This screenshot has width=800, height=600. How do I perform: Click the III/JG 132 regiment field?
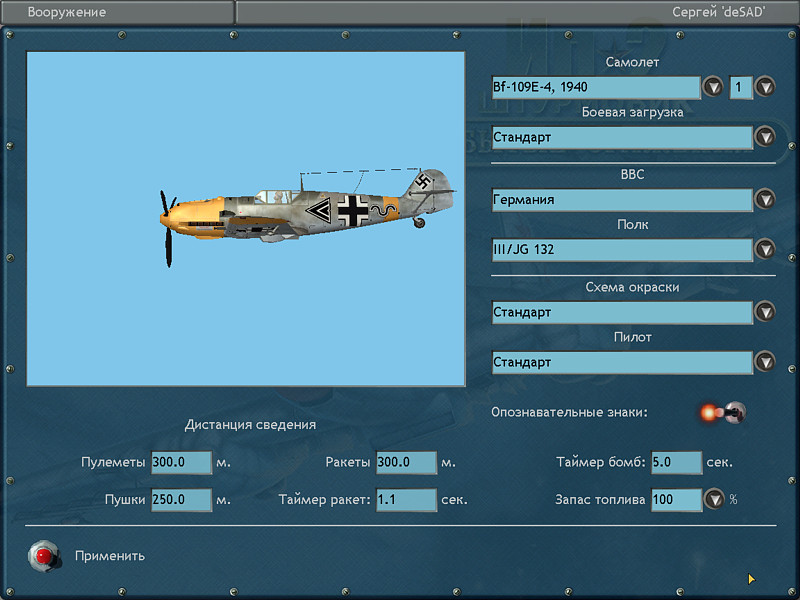click(x=621, y=250)
